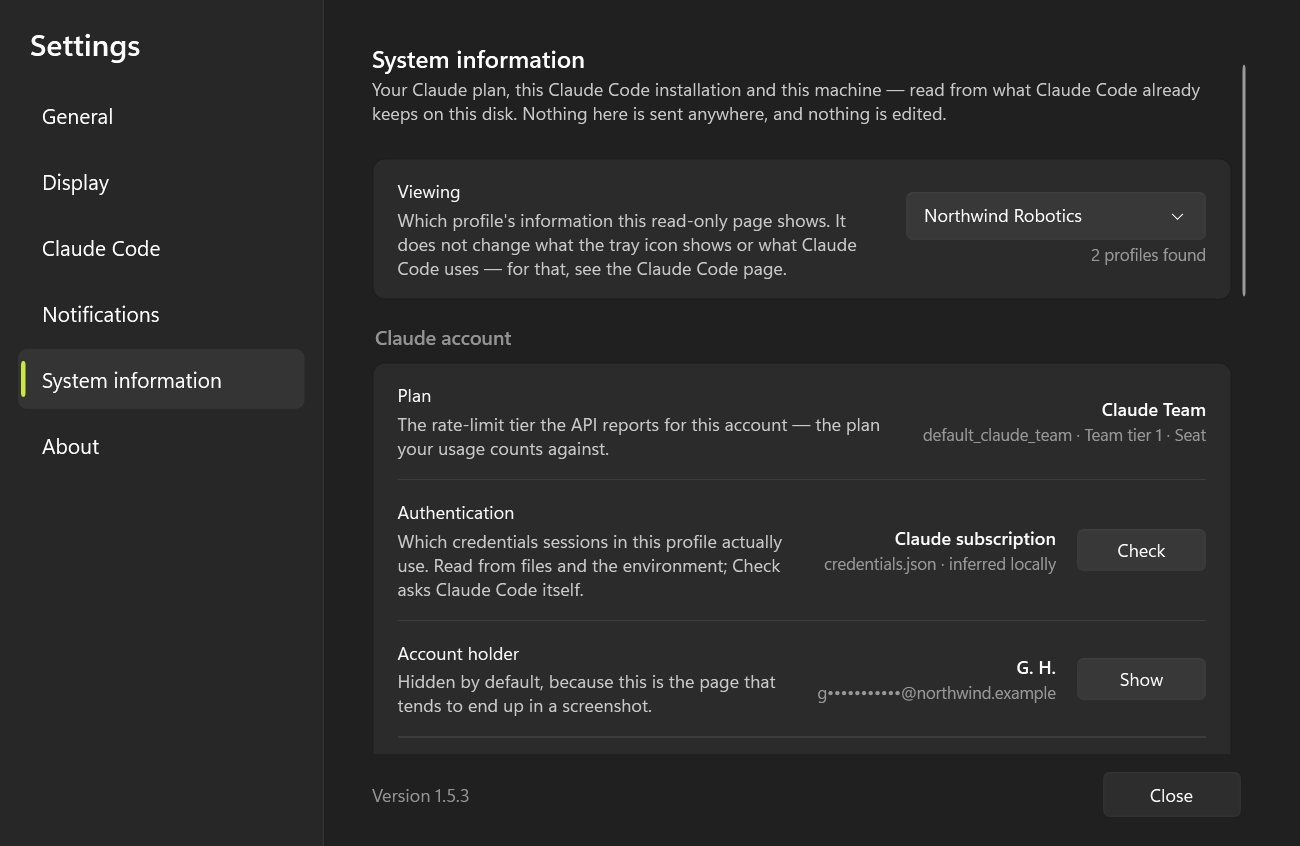Click the masked email at northwind.example
1300x846 pixels.
936,693
